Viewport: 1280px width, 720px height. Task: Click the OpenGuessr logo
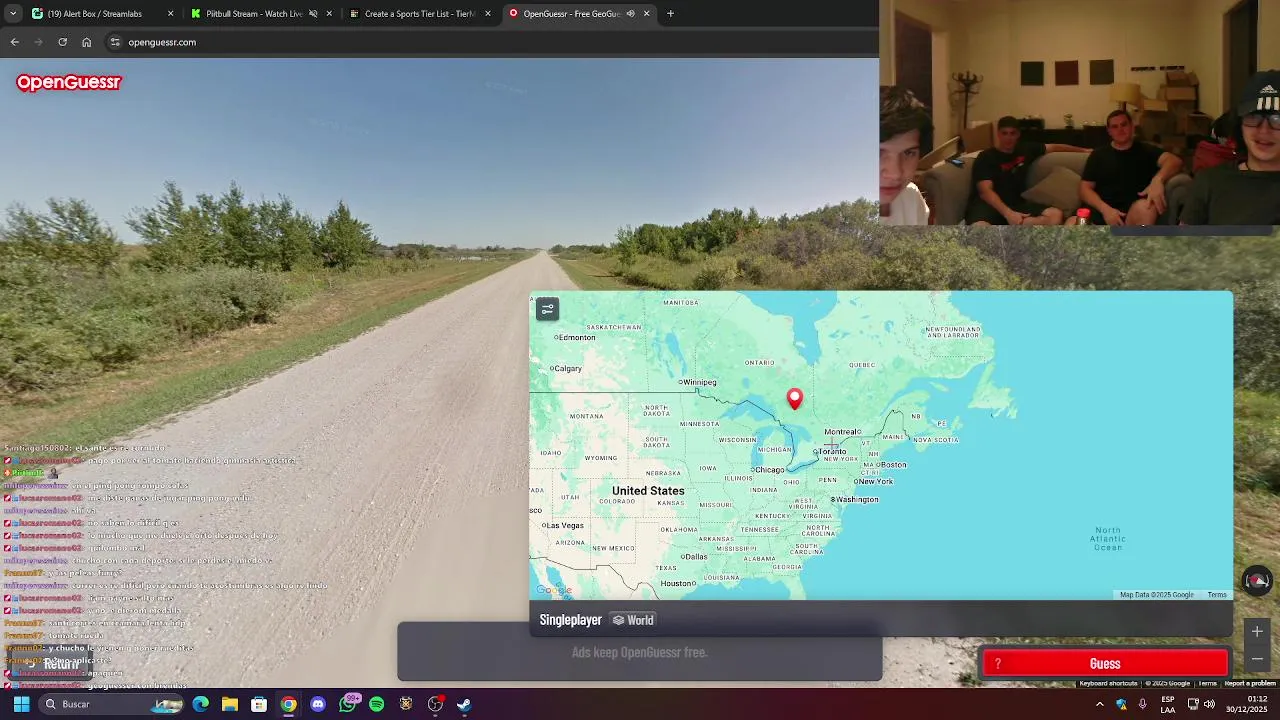point(69,83)
